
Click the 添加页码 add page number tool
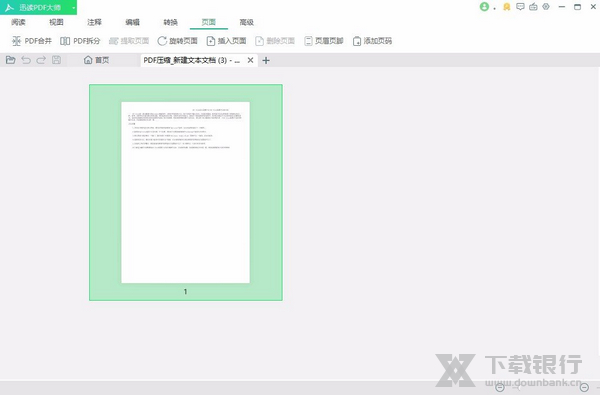[372, 41]
